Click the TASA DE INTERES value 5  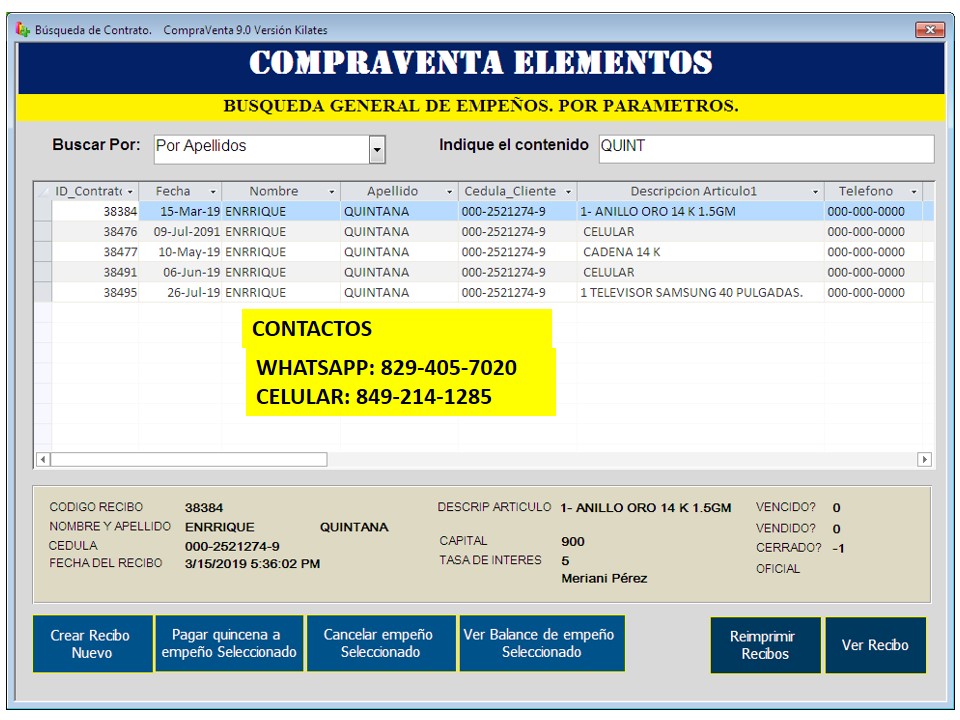[565, 560]
